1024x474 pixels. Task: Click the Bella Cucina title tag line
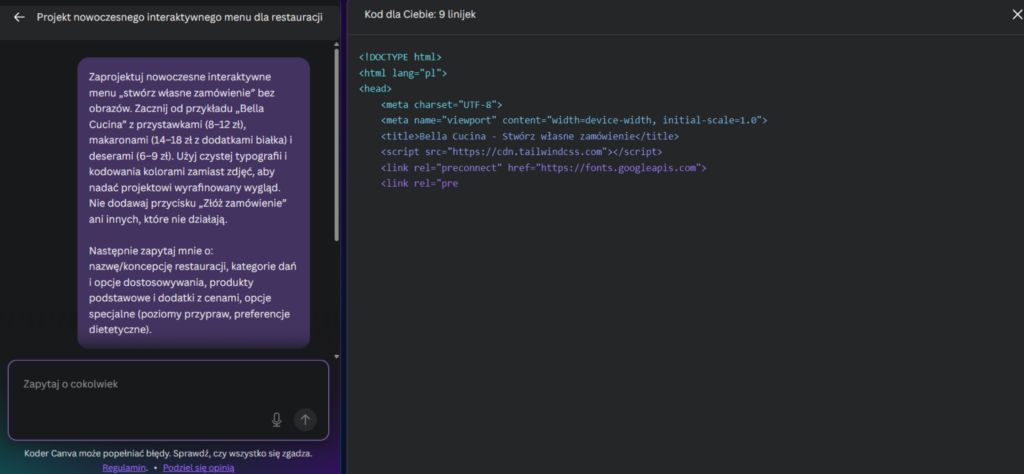529,136
